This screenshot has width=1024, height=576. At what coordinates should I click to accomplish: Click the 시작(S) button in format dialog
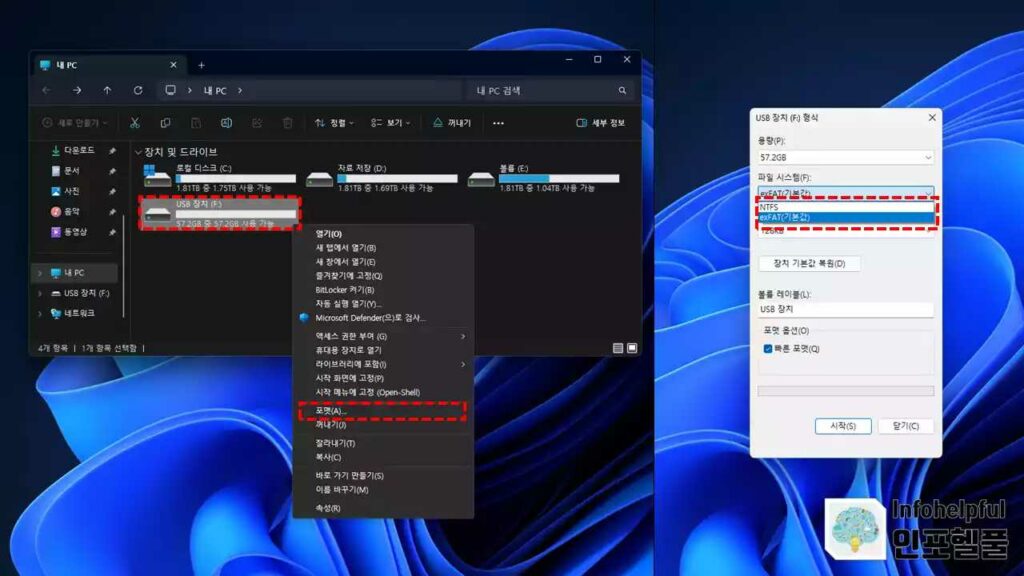(x=843, y=426)
